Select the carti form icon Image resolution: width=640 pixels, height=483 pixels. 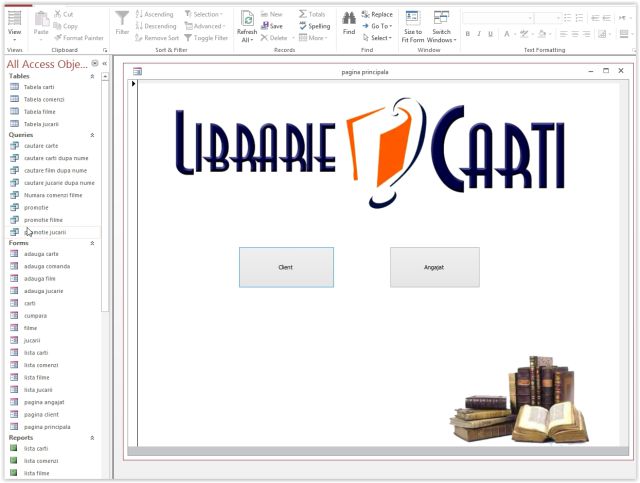14,303
